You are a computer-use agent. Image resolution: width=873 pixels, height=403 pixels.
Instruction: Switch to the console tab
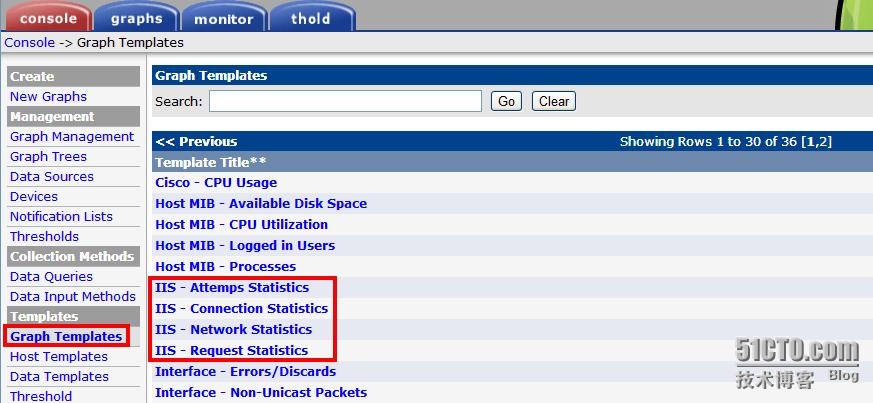pos(48,17)
